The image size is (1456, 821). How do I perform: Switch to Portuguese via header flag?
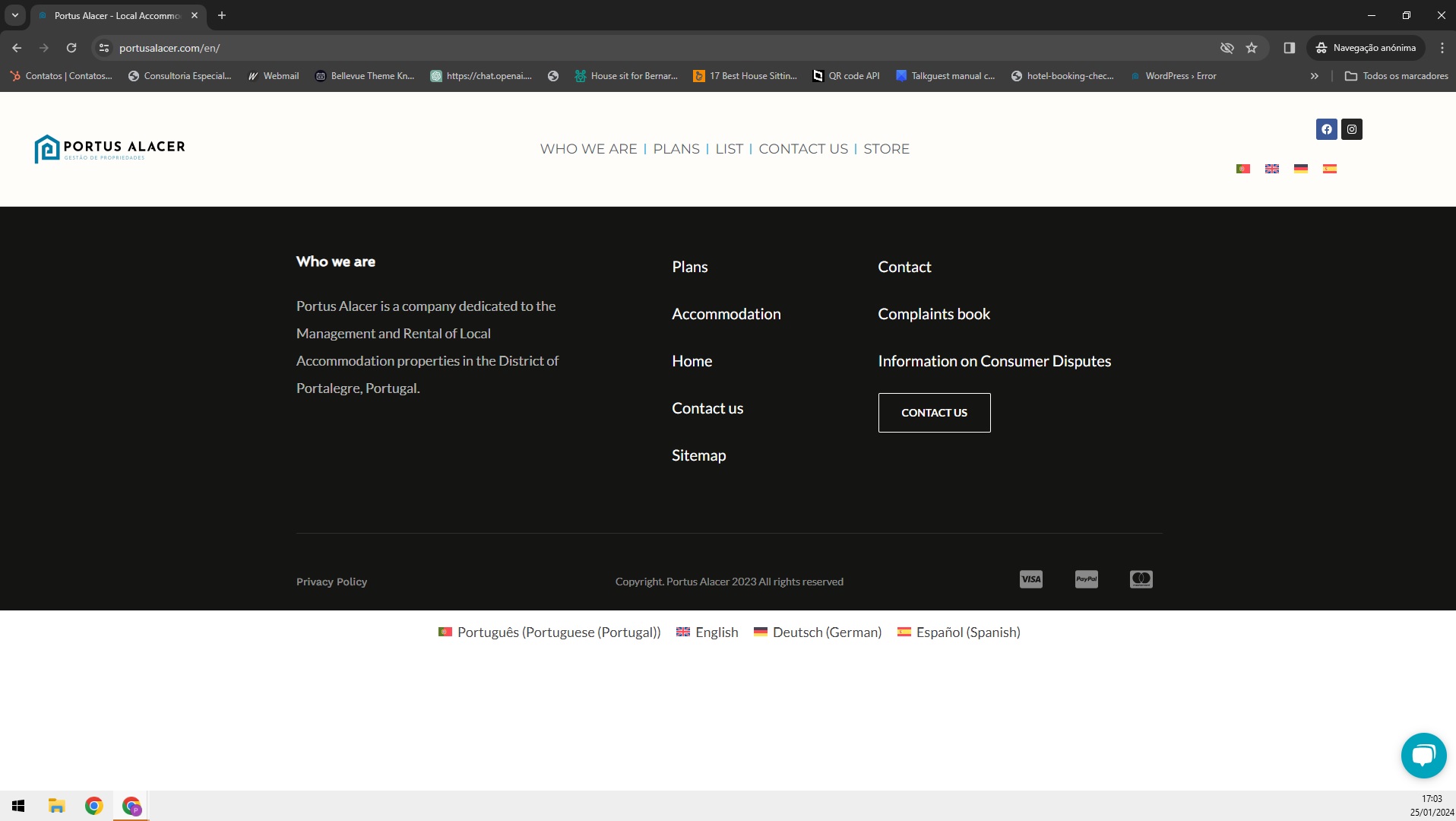1243,169
